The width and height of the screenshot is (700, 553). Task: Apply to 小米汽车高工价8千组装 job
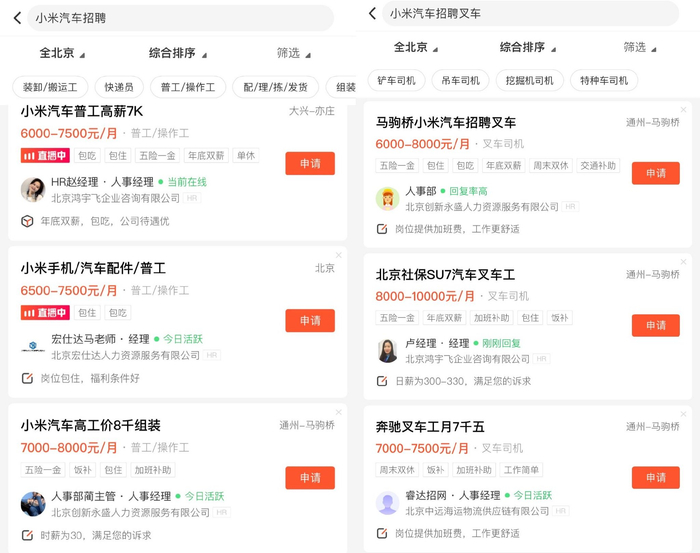point(310,478)
